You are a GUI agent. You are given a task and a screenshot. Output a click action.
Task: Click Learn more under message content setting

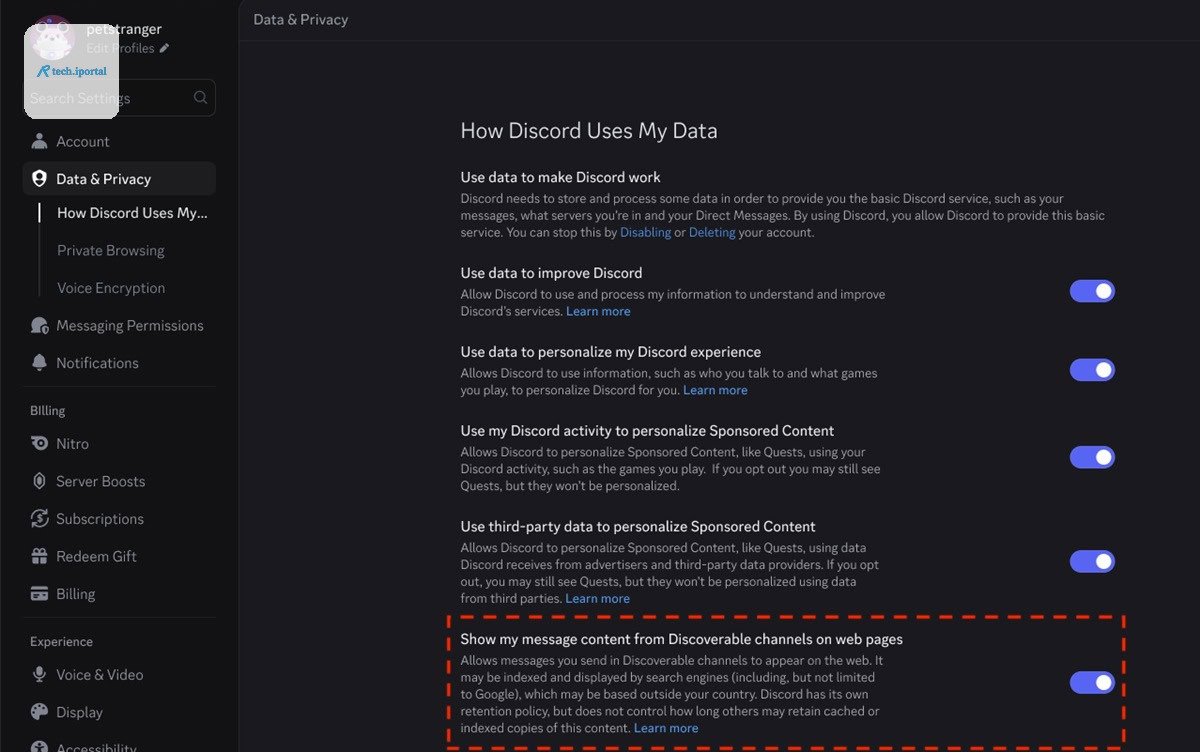[666, 728]
